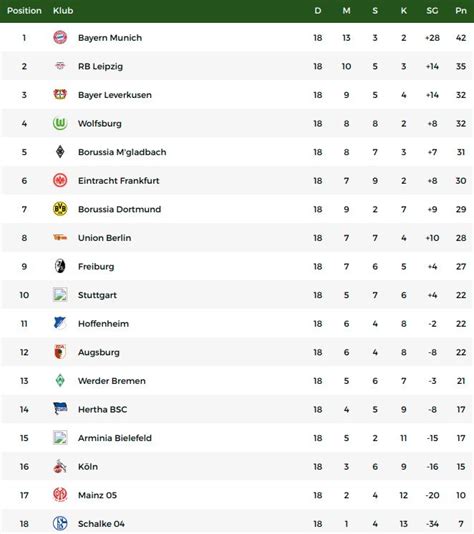The image size is (474, 534).
Task: Click the RB Leipzig crest icon
Action: 60,66
